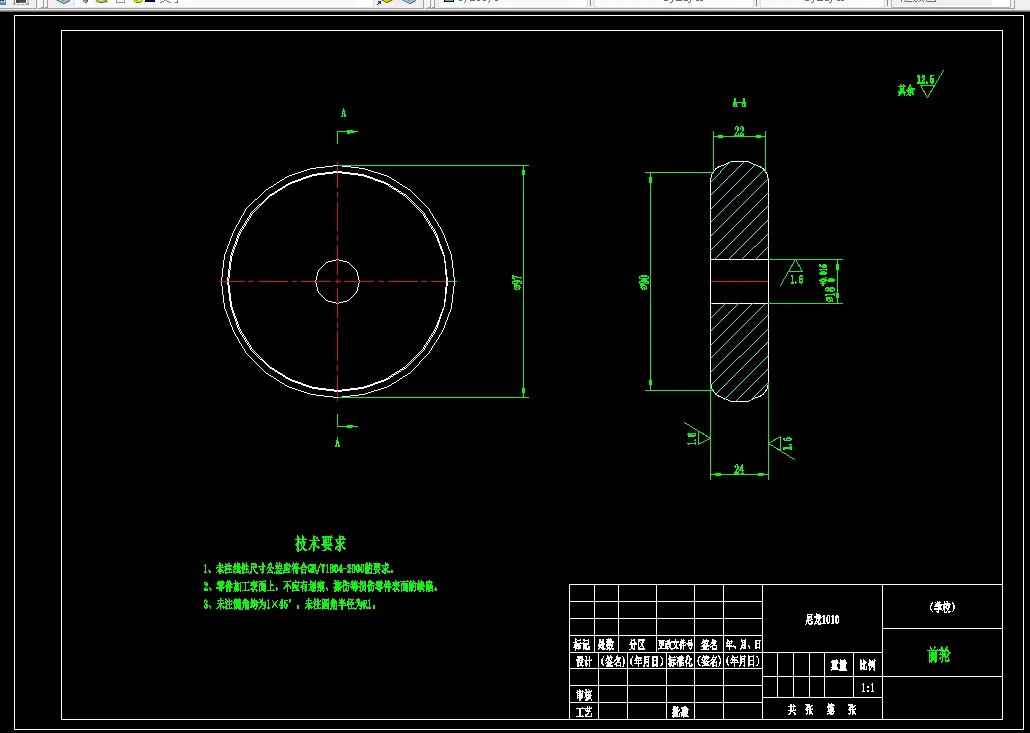This screenshot has width=1030, height=733.
Task: Select the 处数 header cell
Action: click(x=606, y=644)
